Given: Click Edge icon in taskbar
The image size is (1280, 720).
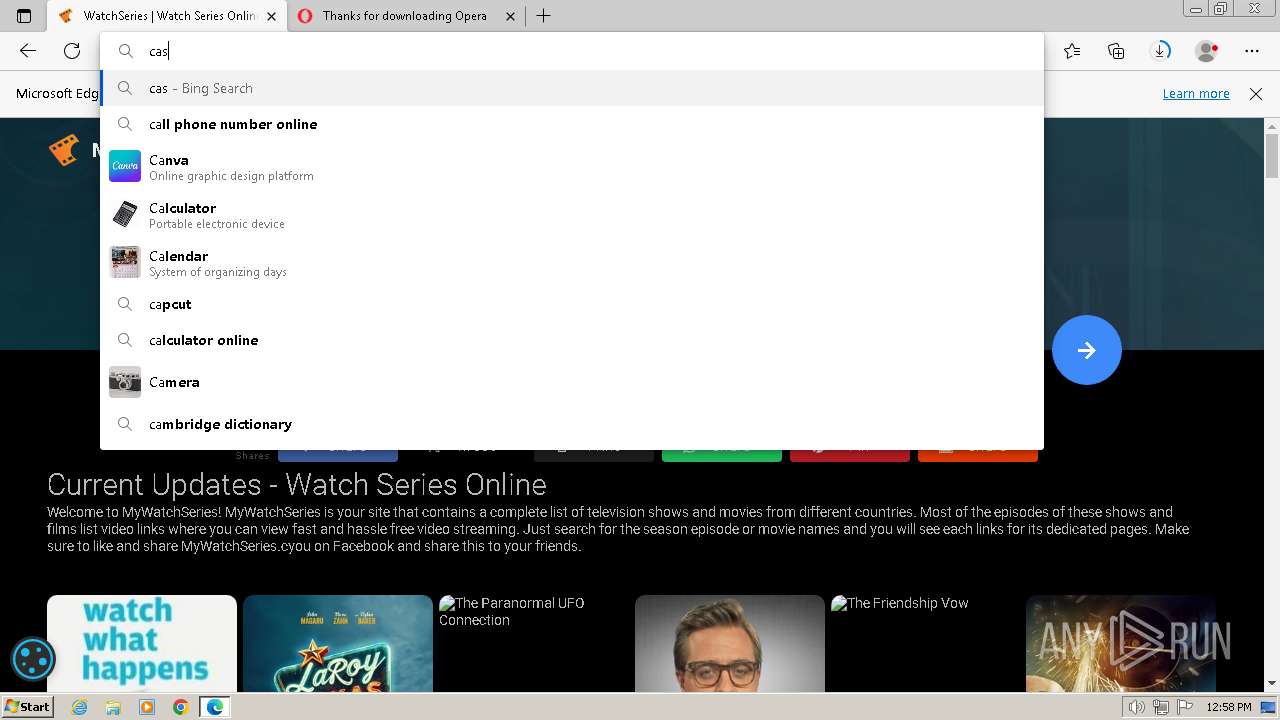Looking at the screenshot, I should [x=215, y=707].
